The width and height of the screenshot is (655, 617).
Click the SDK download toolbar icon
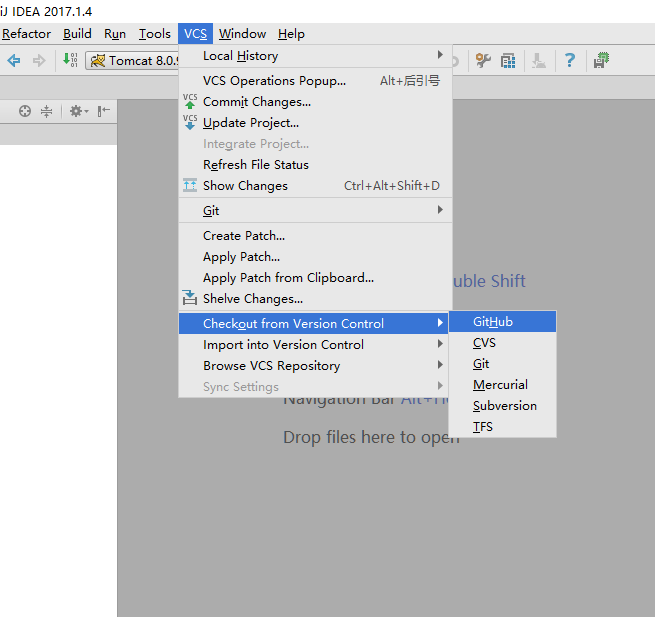point(539,61)
